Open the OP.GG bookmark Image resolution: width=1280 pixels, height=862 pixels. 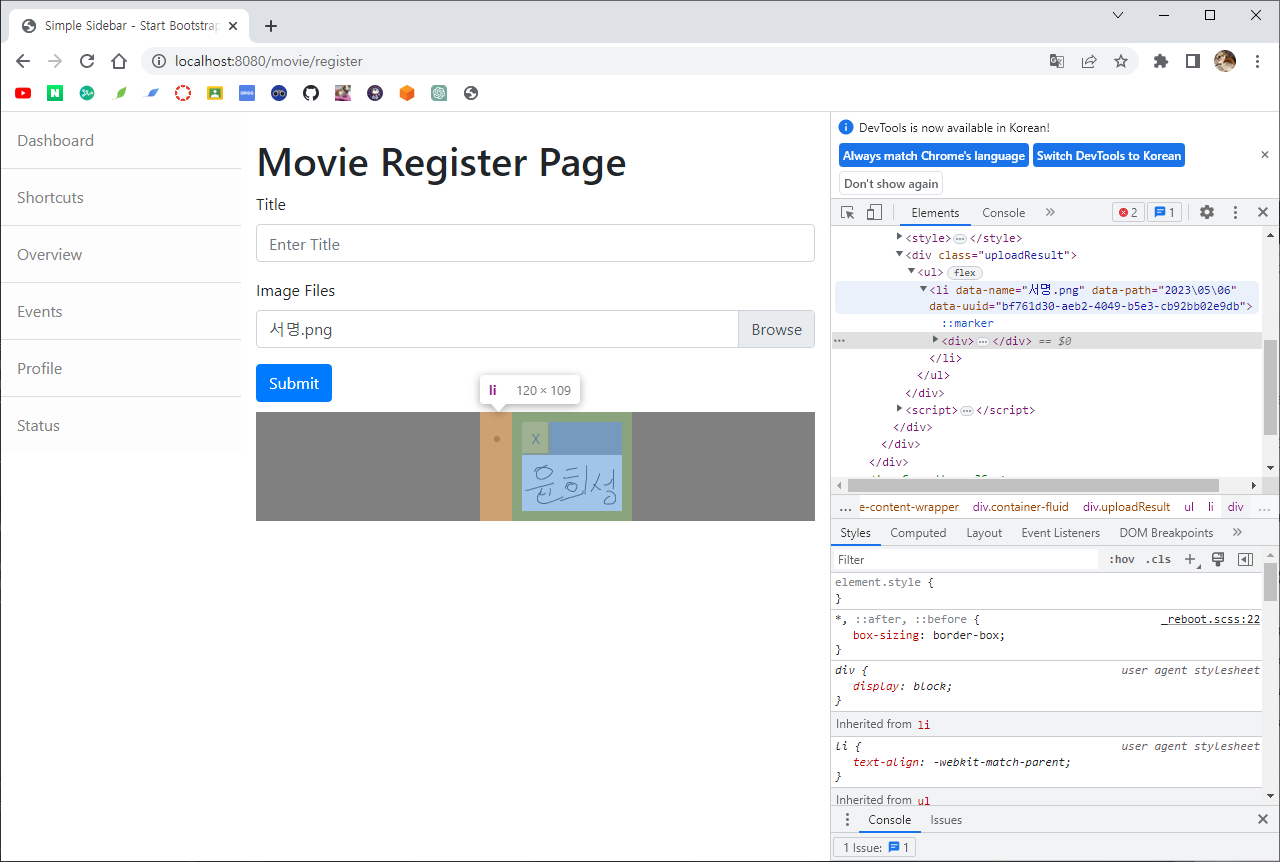pos(247,93)
